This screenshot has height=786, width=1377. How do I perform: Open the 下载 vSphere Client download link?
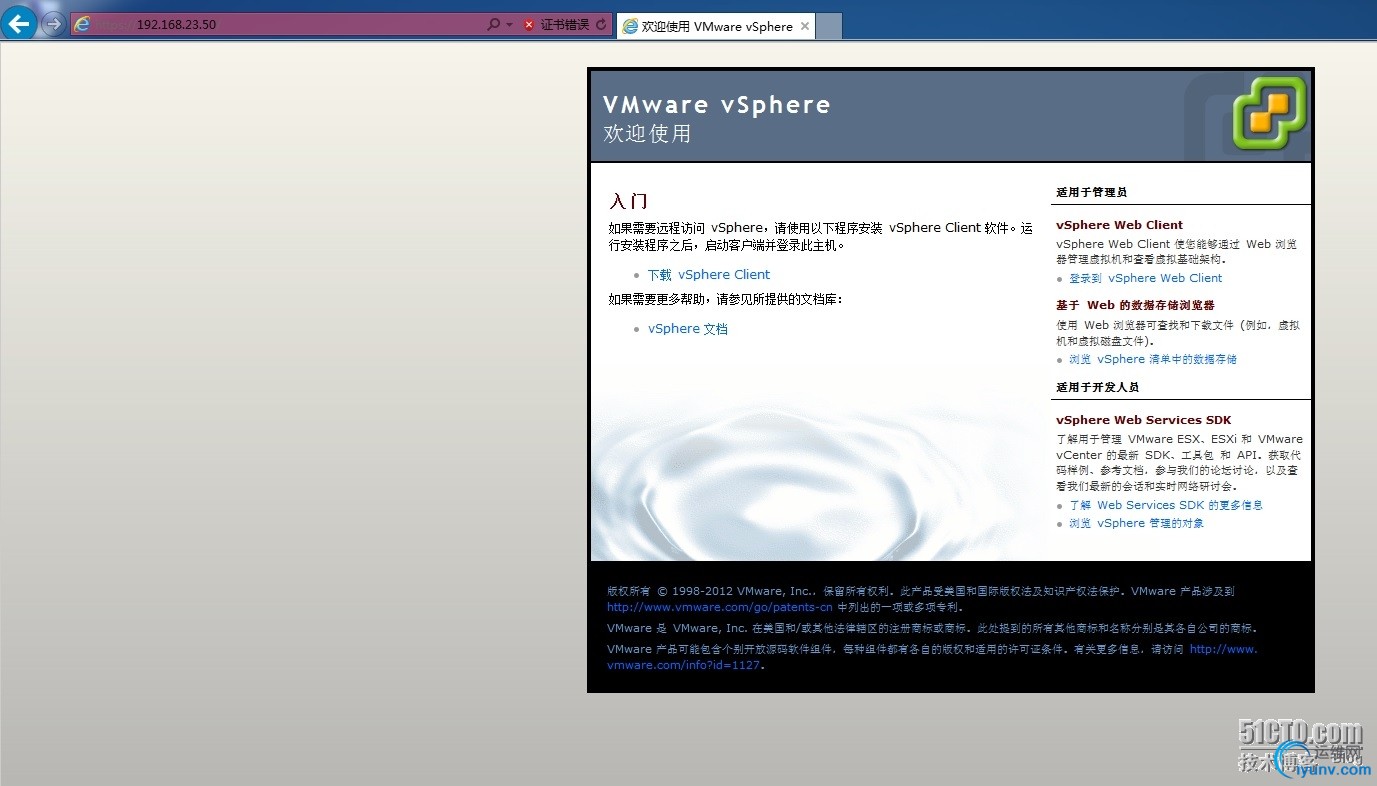coord(709,275)
